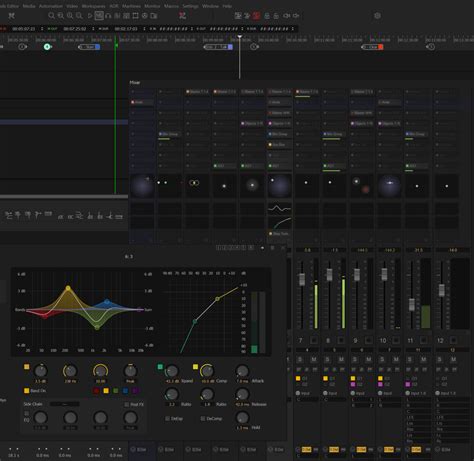This screenshot has height=461, width=474.
Task: Open the Input selector on strip 7
Action: [x=304, y=393]
